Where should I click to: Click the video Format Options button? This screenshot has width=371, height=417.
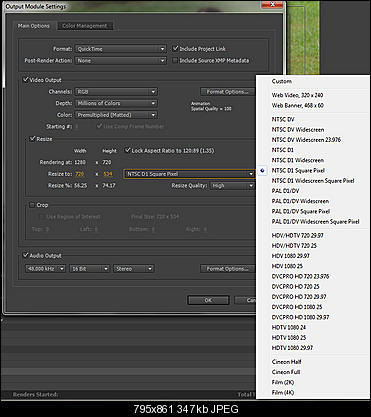click(228, 92)
